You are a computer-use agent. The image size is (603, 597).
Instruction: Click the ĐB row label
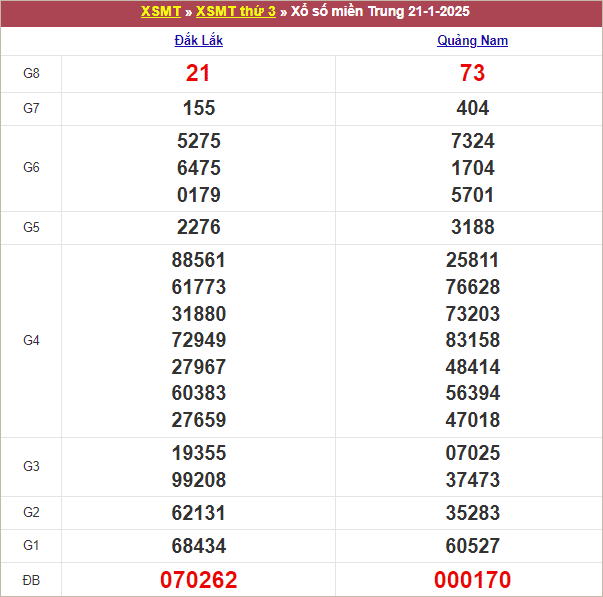click(x=31, y=580)
